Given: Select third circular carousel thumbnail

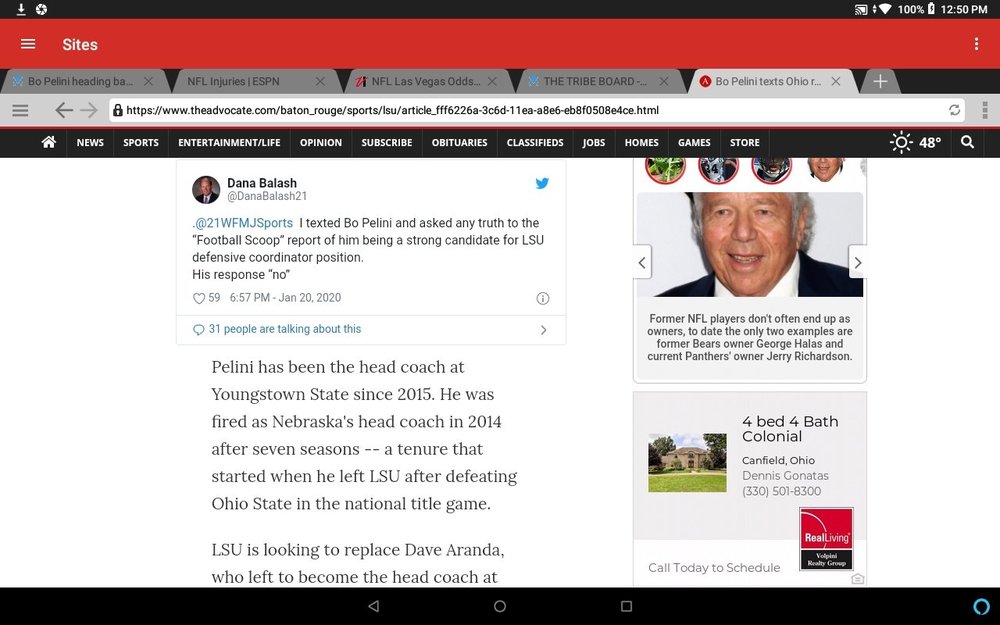Looking at the screenshot, I should pos(771,169).
